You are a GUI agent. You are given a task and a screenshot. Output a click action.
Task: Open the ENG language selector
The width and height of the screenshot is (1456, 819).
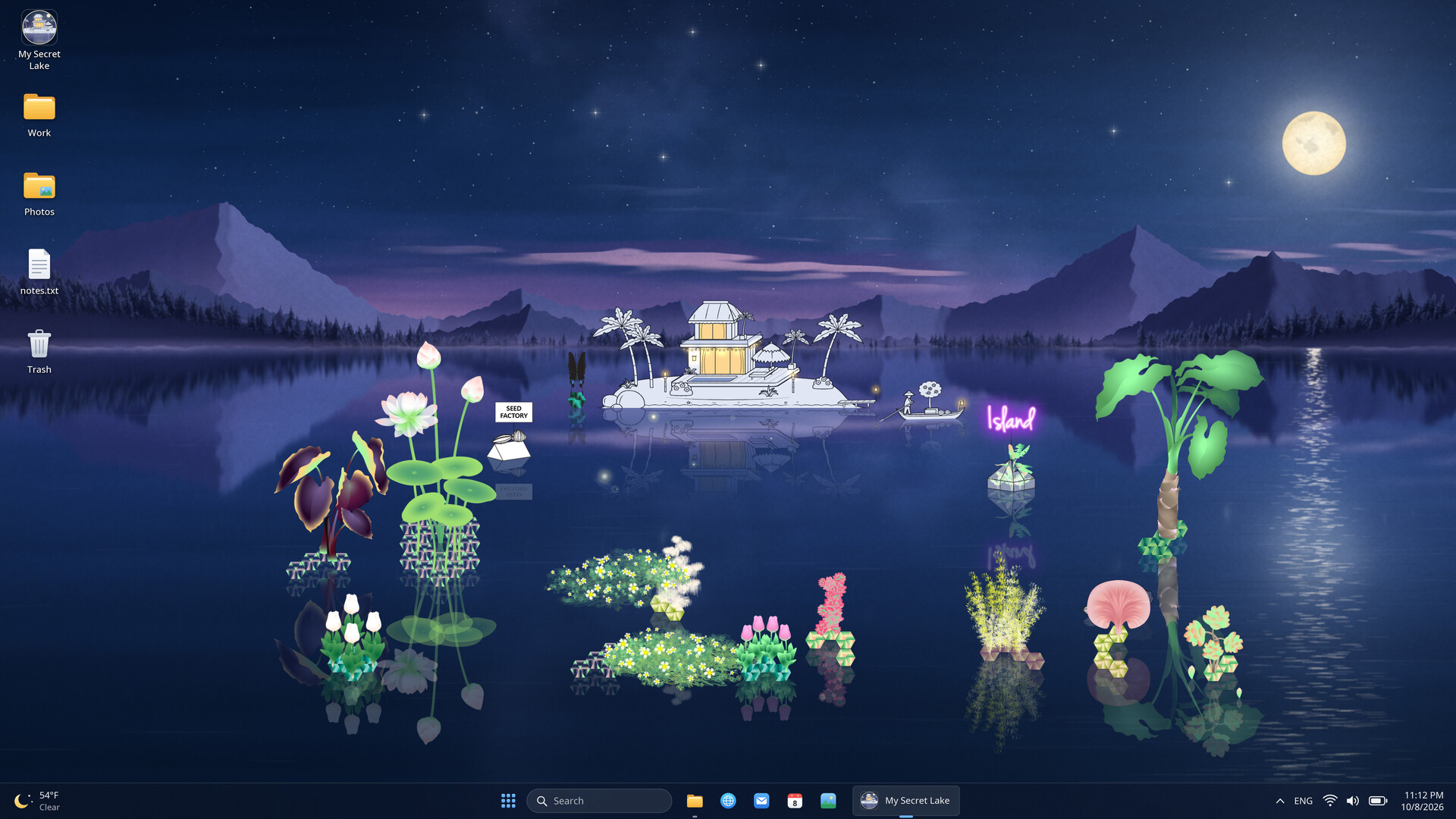click(x=1304, y=801)
